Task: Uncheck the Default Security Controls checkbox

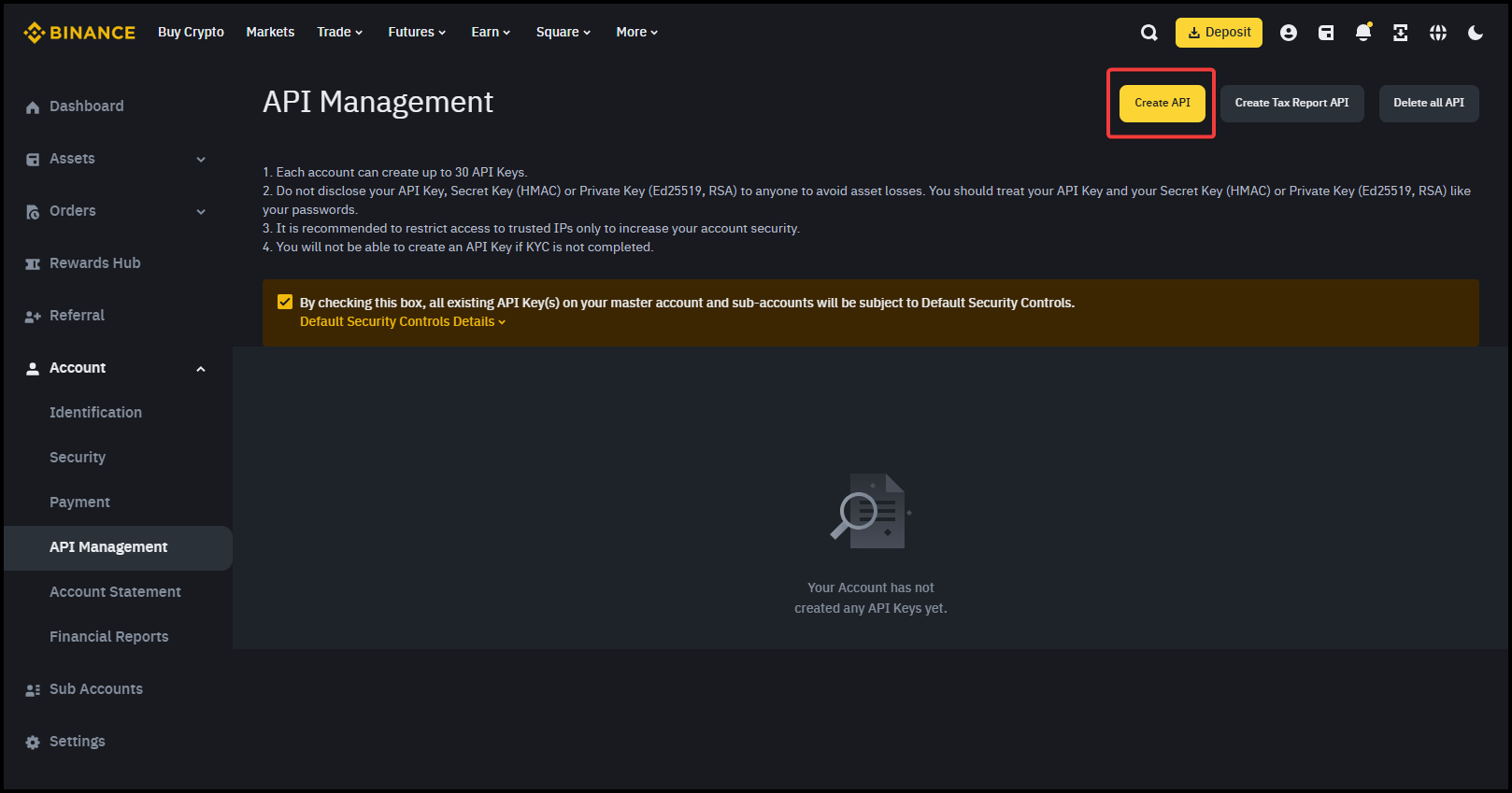Action: (285, 302)
